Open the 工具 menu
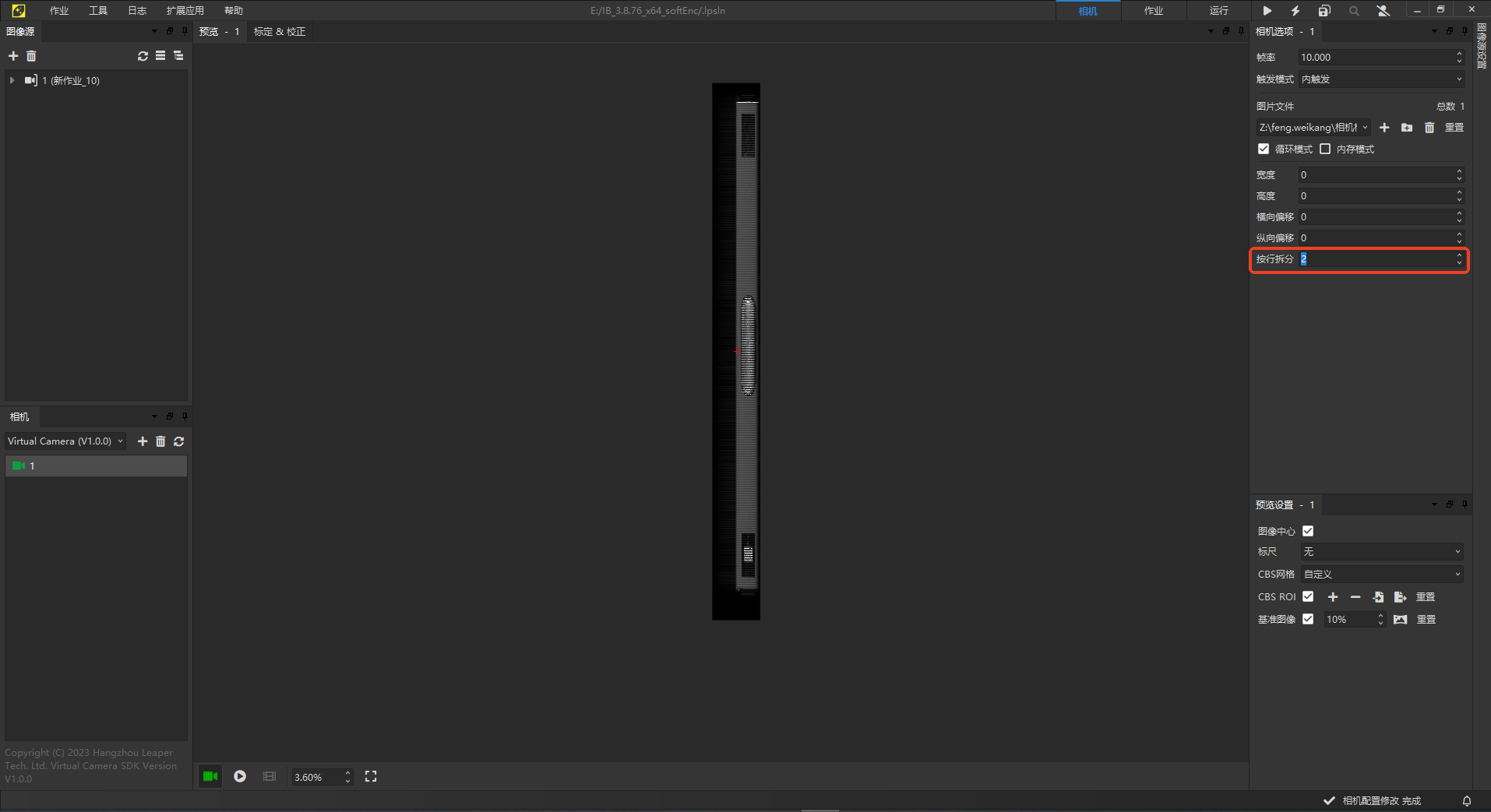This screenshot has height=812, width=1491. click(98, 11)
